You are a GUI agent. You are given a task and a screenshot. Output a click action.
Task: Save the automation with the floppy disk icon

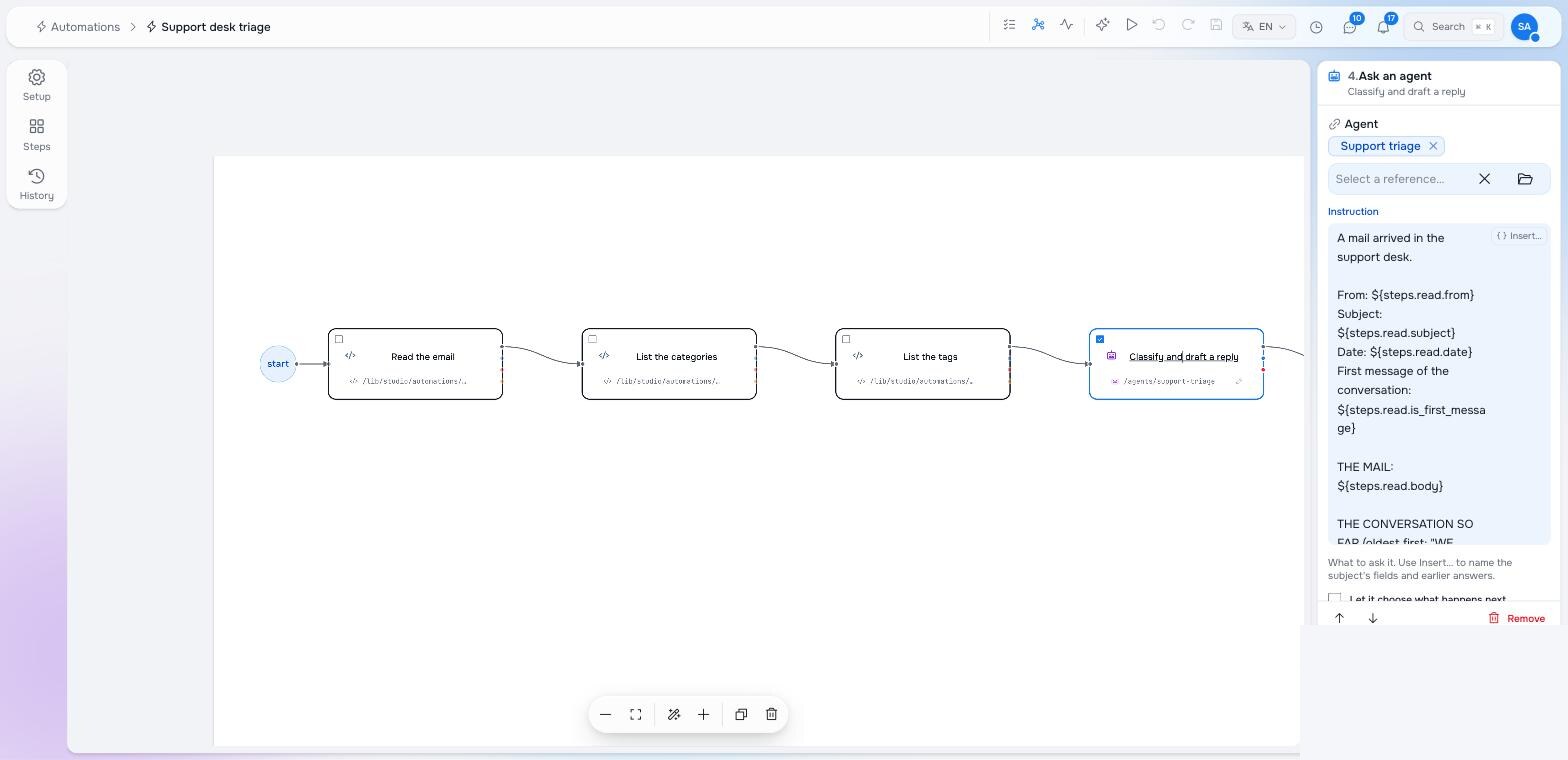pyautogui.click(x=1216, y=25)
